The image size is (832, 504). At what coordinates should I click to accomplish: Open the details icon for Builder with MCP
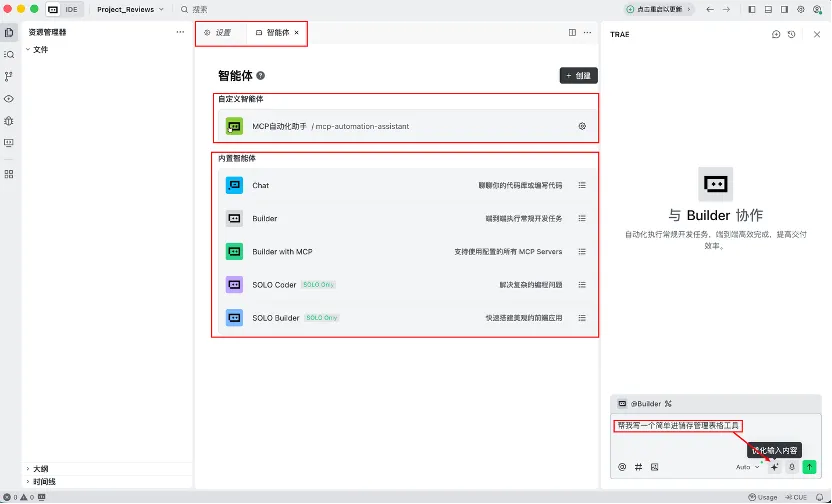click(582, 251)
